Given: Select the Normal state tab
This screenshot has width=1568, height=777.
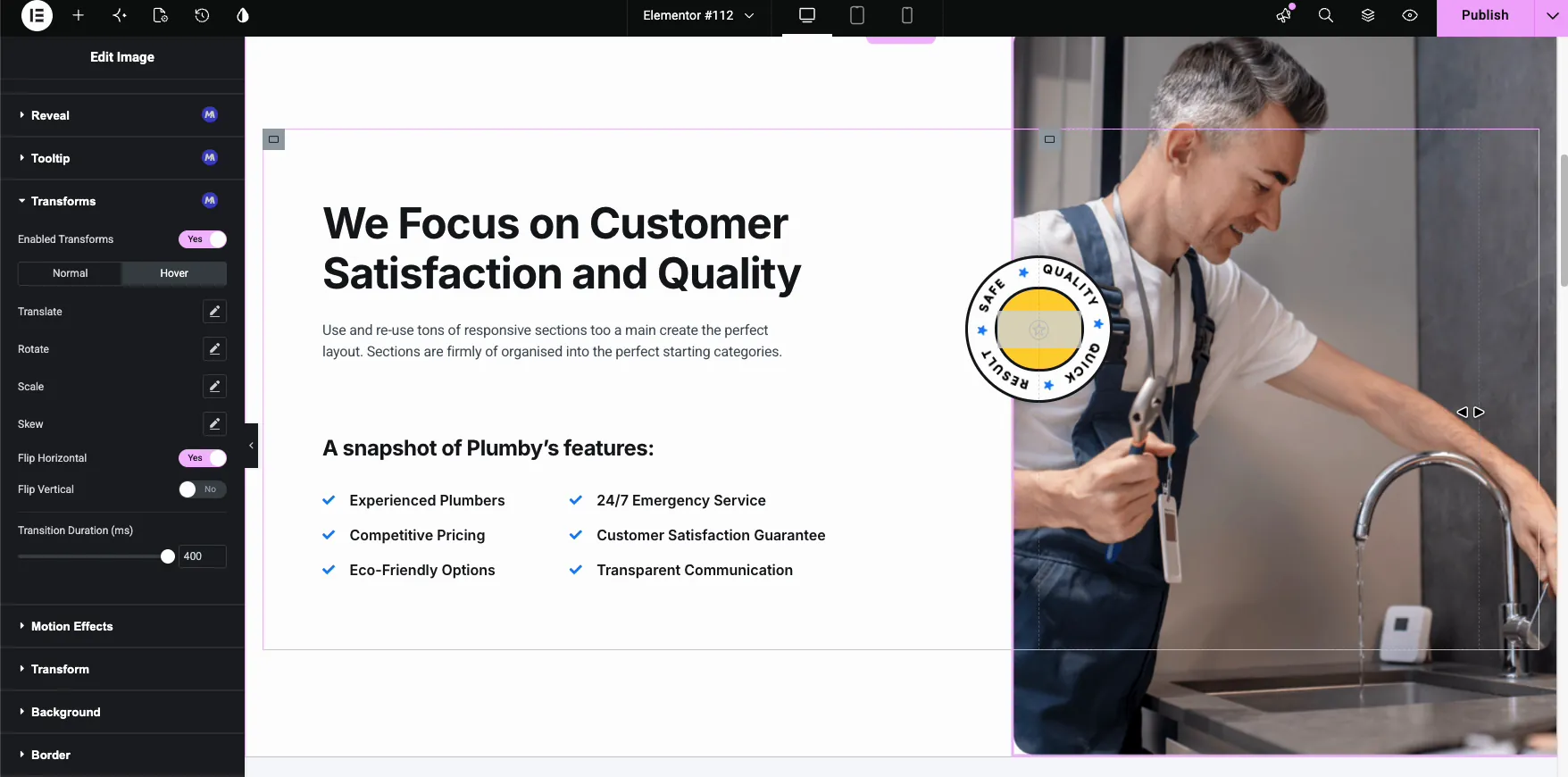Looking at the screenshot, I should pyautogui.click(x=70, y=273).
